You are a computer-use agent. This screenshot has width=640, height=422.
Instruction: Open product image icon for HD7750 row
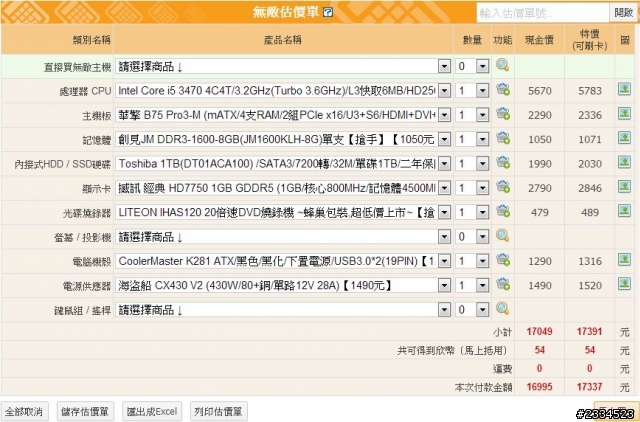624,187
